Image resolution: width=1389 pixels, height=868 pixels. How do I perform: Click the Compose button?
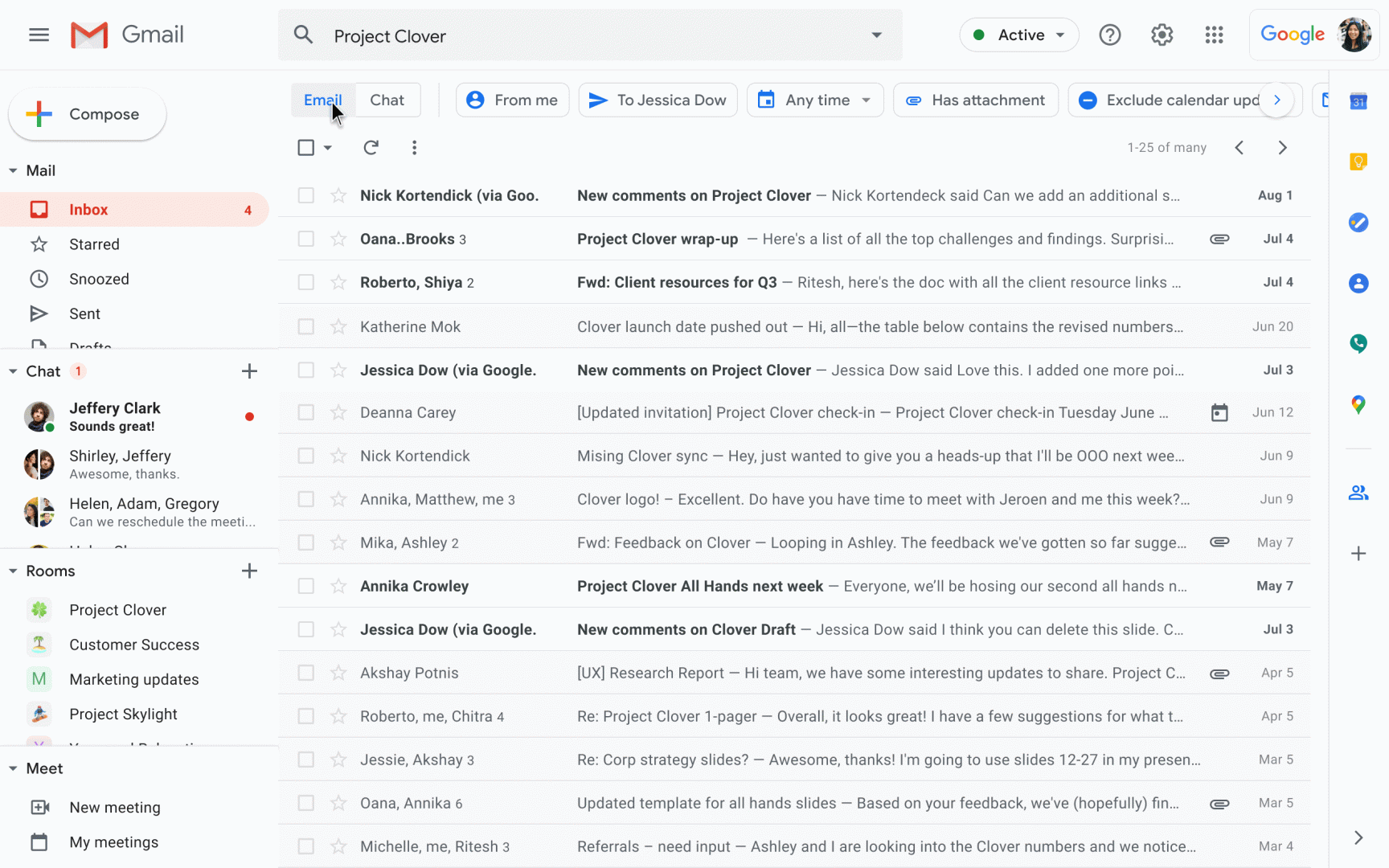point(88,114)
